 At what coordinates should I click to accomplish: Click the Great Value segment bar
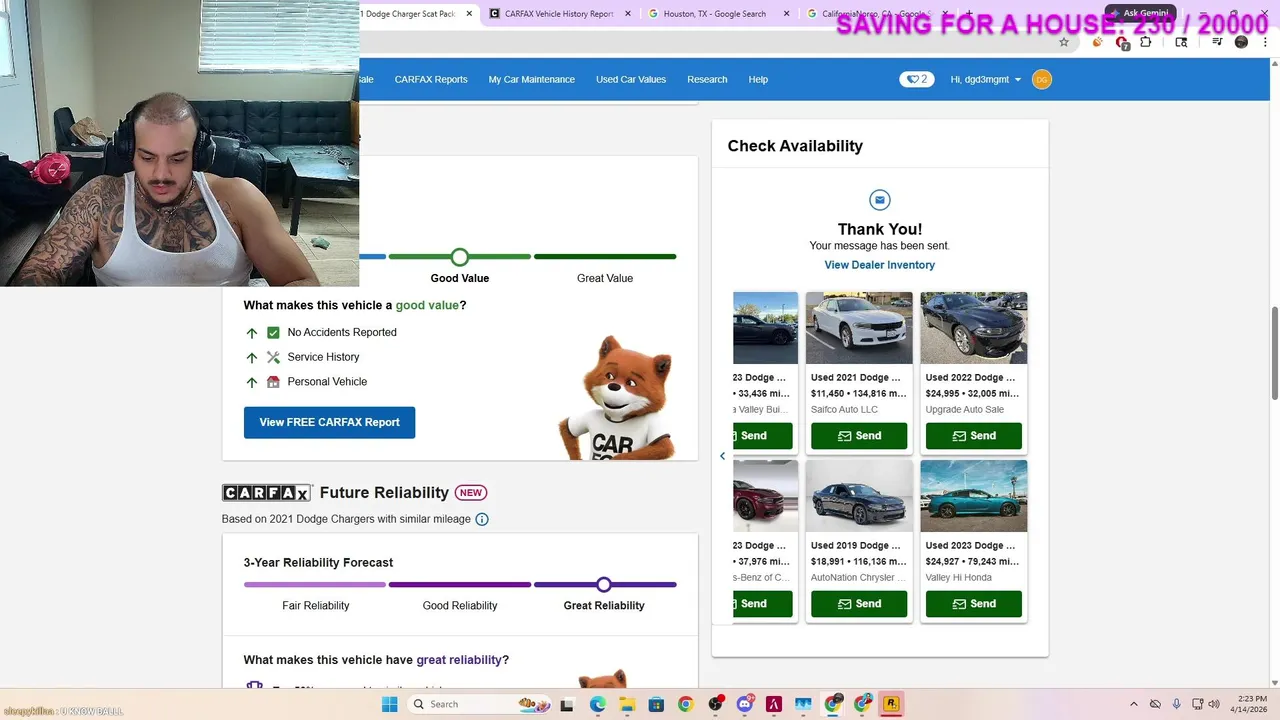[605, 257]
